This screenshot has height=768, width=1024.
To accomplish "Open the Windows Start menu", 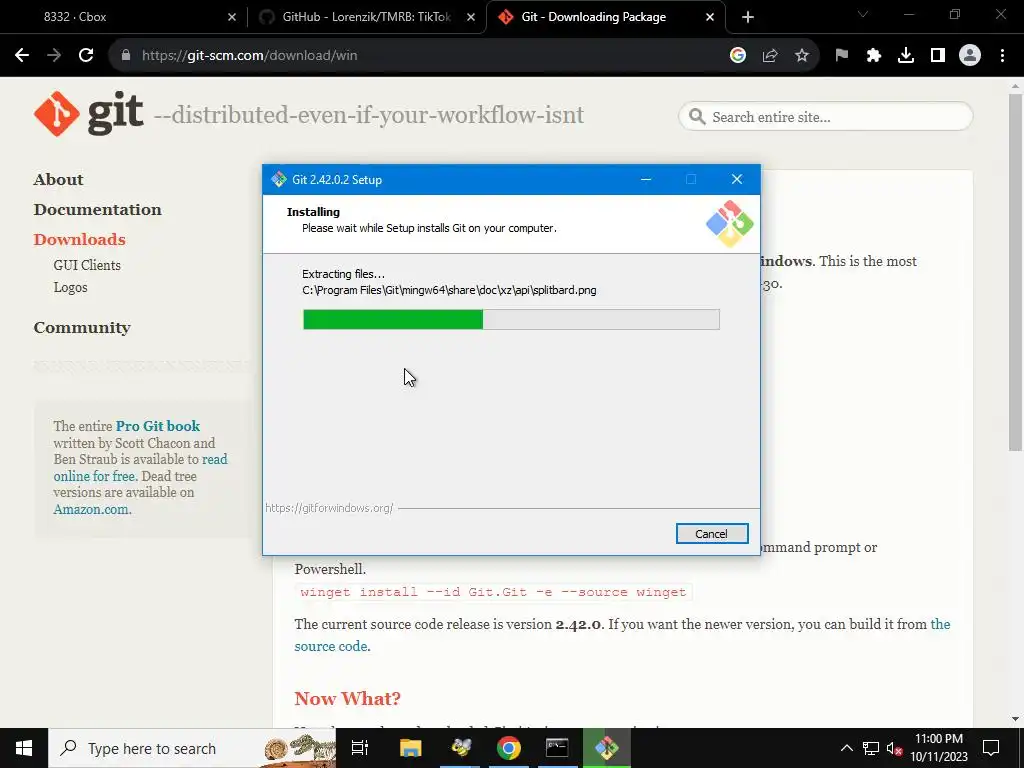I will [24, 748].
